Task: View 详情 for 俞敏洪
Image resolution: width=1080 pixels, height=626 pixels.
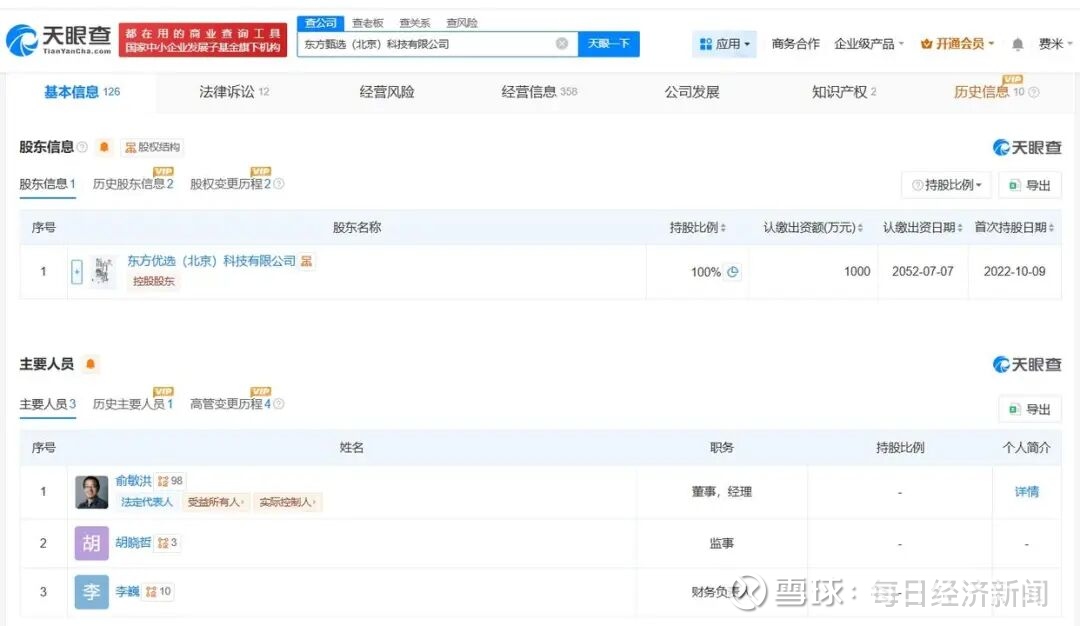Action: pyautogui.click(x=1026, y=492)
